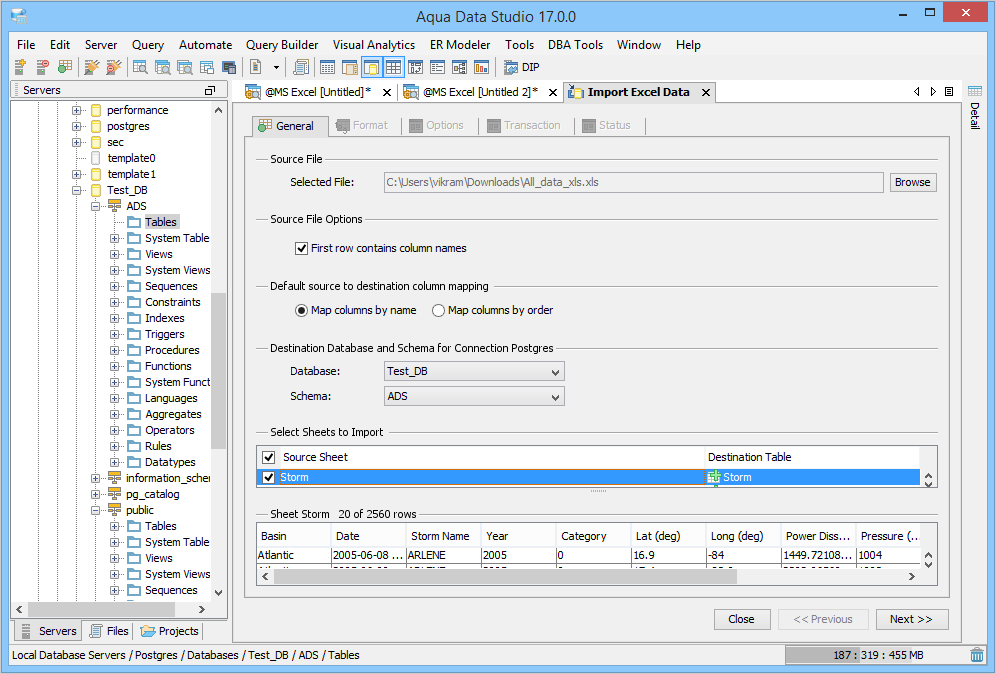Open the ER Modeler menu
This screenshot has width=996, height=674.
[x=460, y=45]
